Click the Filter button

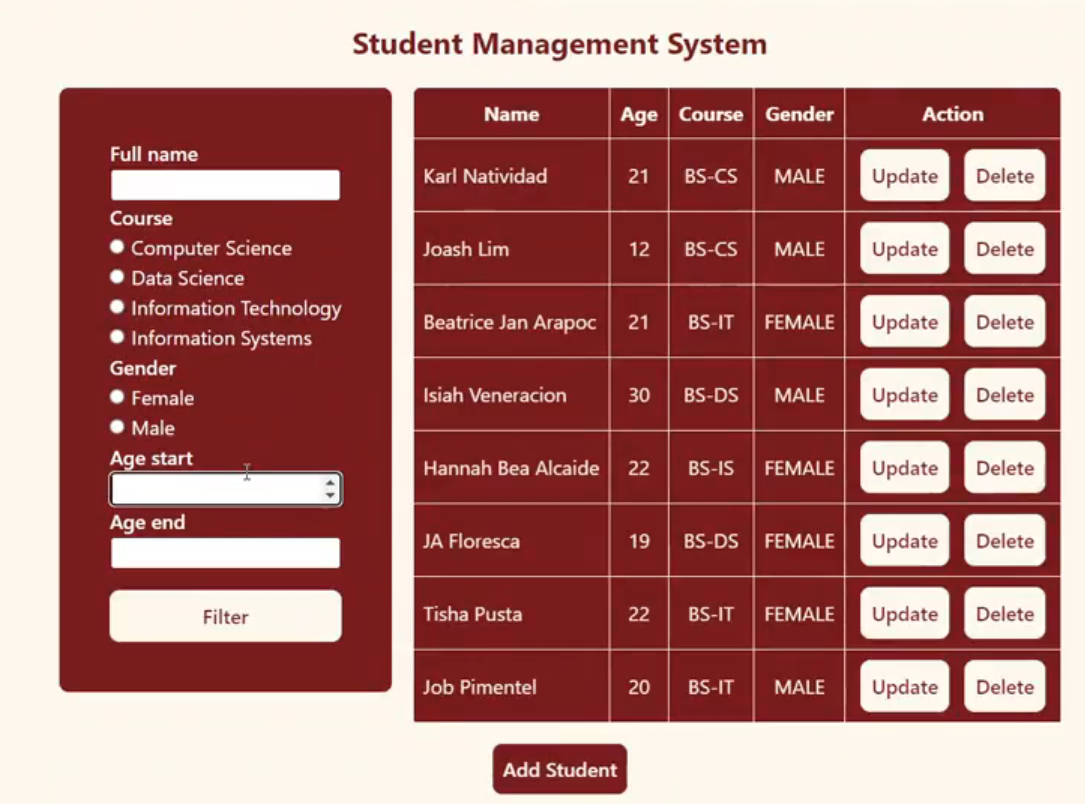224,617
